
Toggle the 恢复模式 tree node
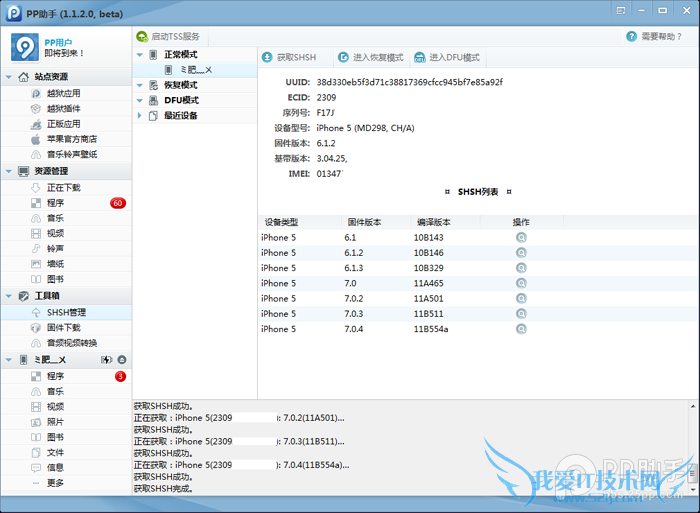139,85
